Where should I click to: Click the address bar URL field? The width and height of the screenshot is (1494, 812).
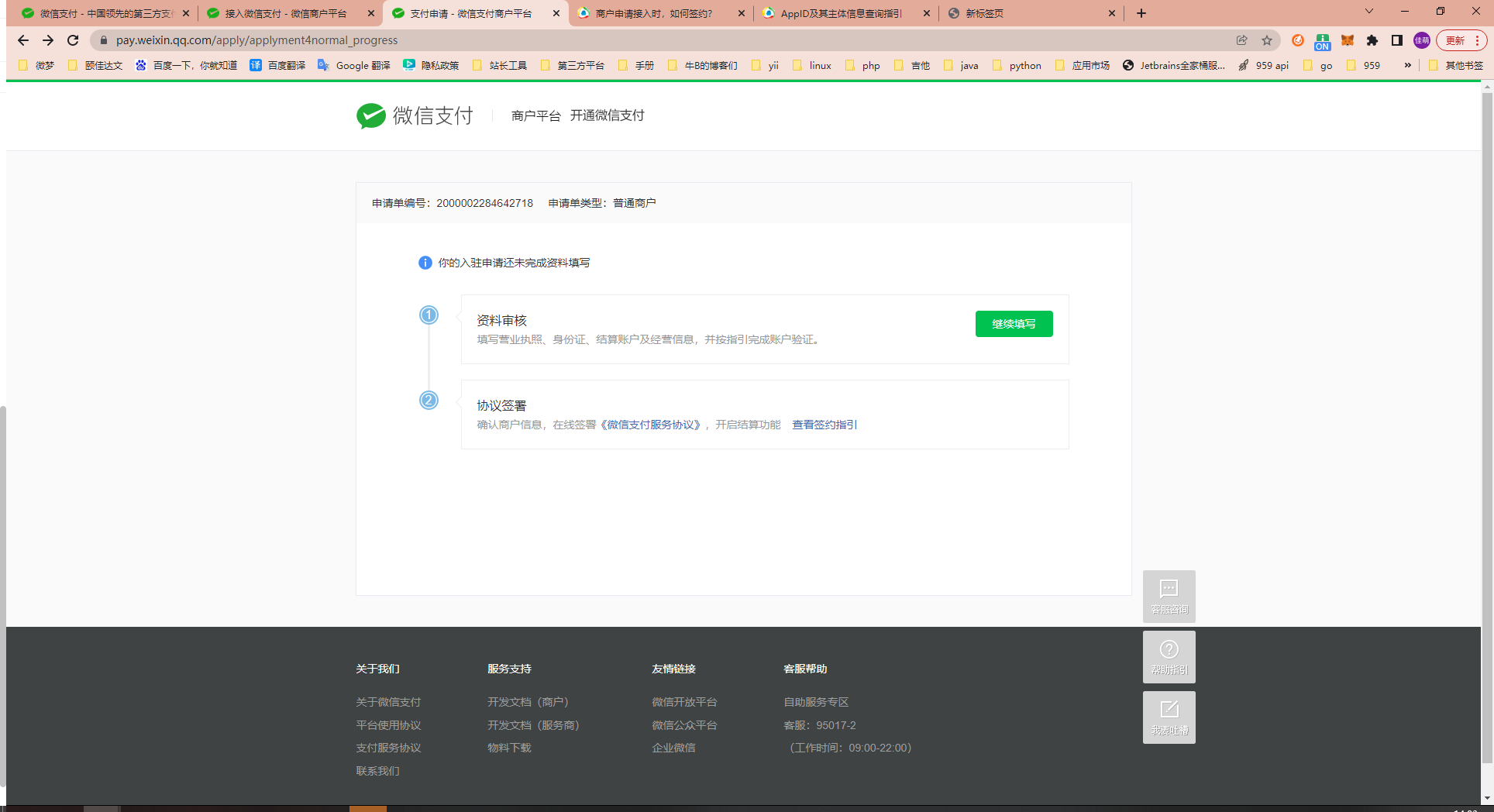[666, 40]
